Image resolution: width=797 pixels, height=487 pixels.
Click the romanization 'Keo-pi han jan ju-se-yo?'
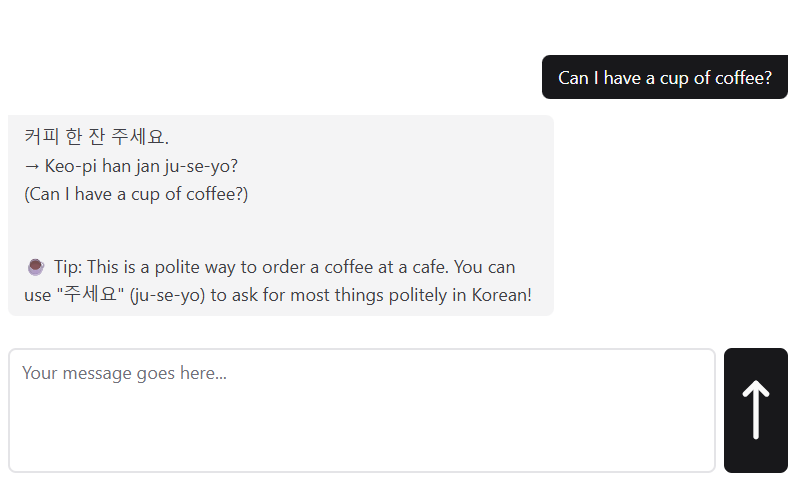141,165
